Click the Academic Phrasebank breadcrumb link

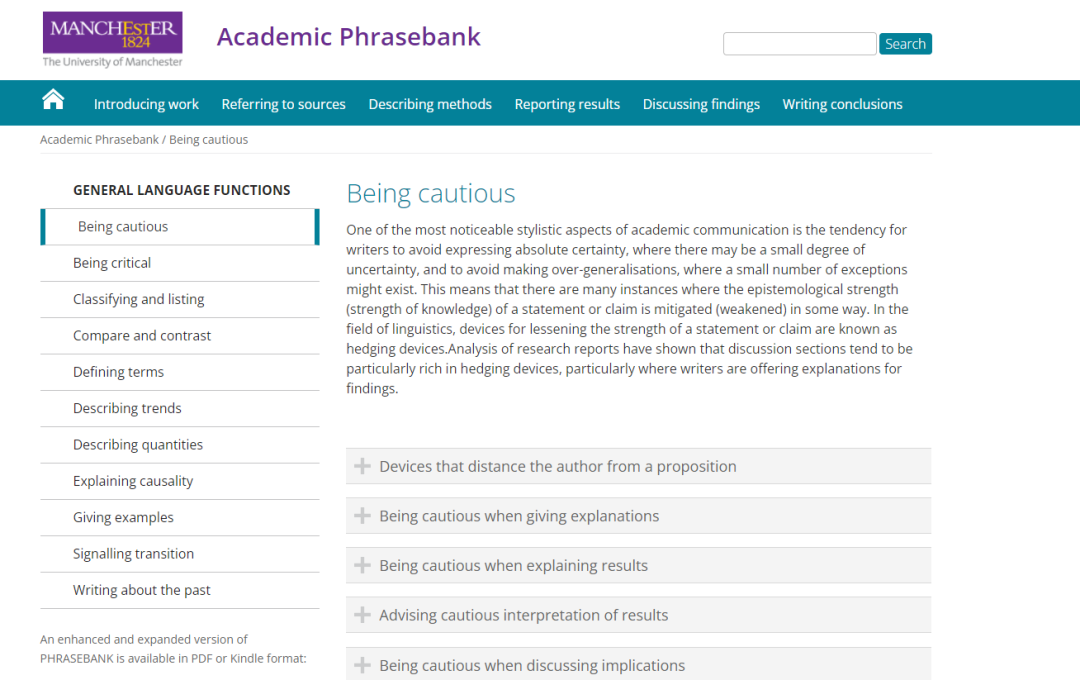click(x=99, y=140)
